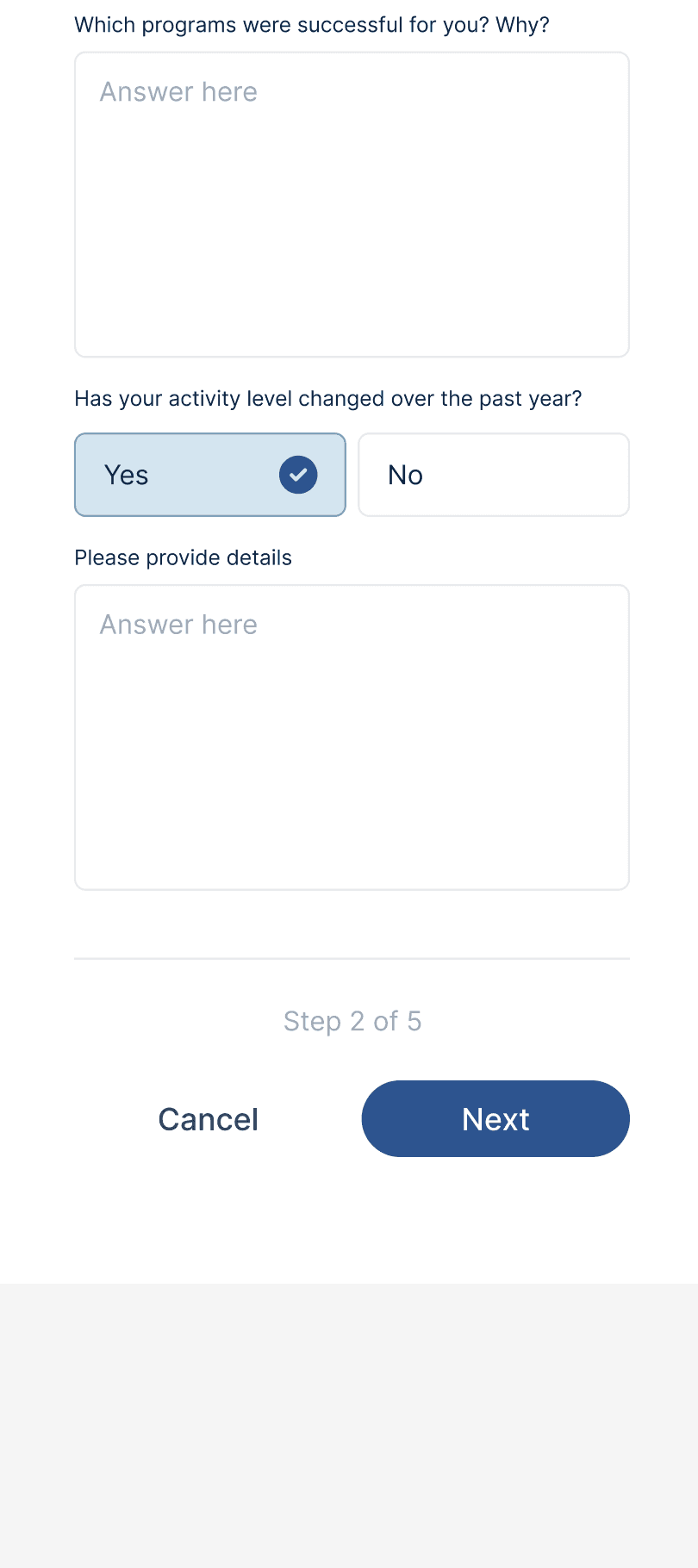This screenshot has height=1568, width=698.
Task: Click the 'Which programs were successful' question label
Action: pos(312,25)
